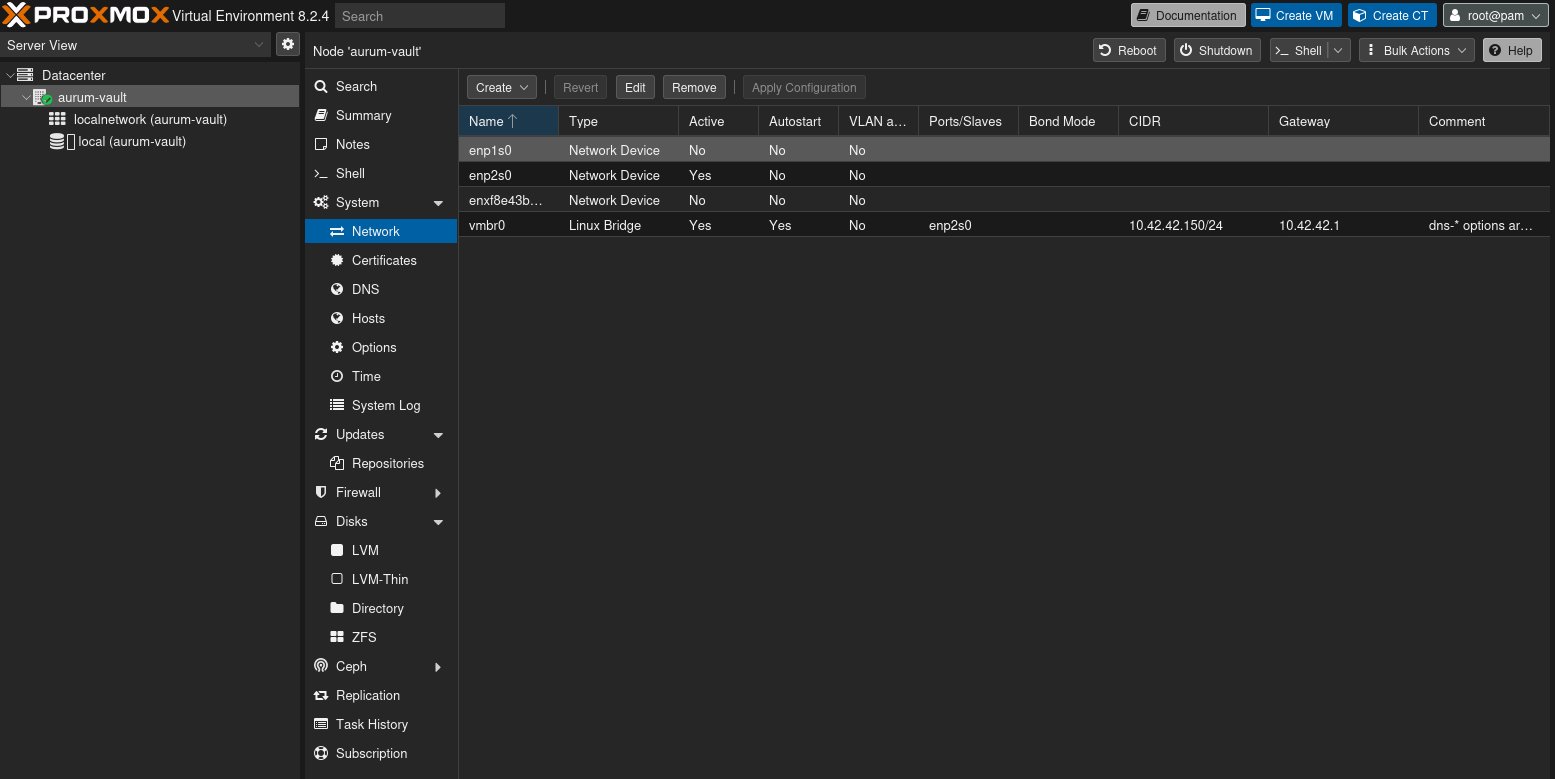Click the Options gear icon

[x=337, y=347]
